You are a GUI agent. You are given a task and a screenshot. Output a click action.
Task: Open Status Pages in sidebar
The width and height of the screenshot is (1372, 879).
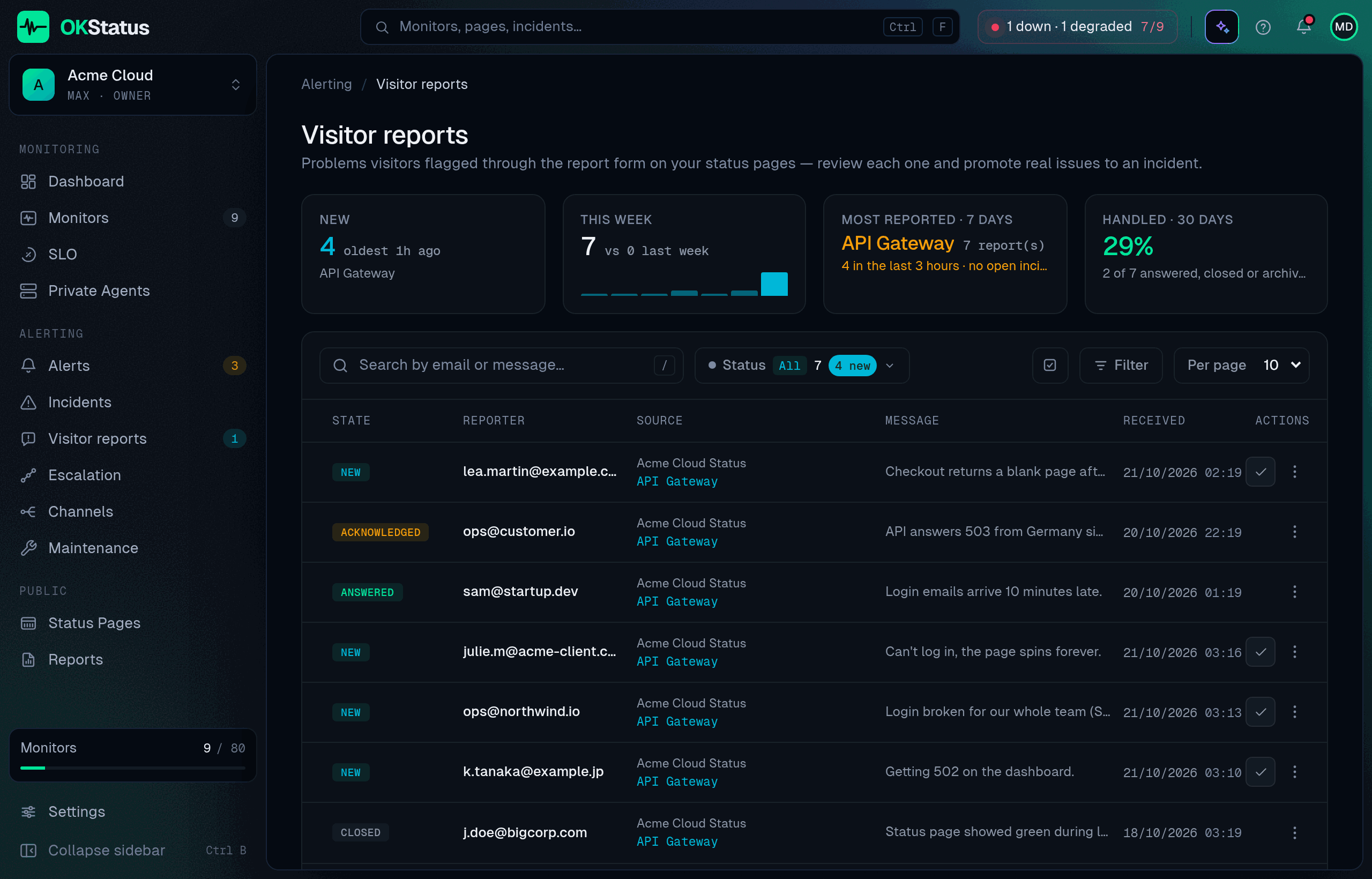(x=133, y=623)
